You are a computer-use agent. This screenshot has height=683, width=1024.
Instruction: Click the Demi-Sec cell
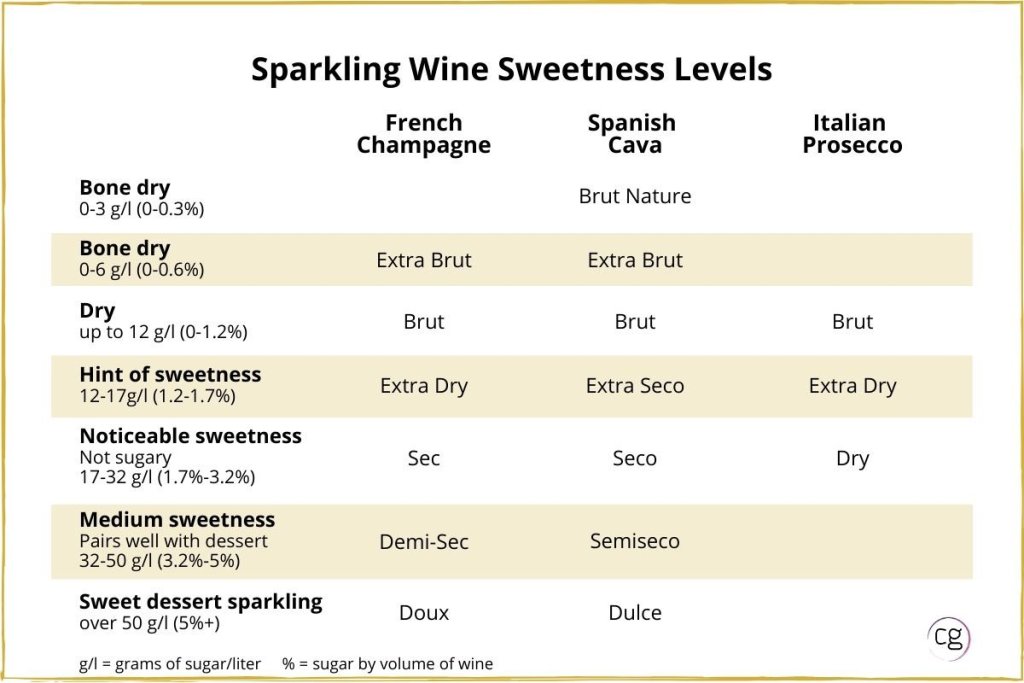pos(424,542)
